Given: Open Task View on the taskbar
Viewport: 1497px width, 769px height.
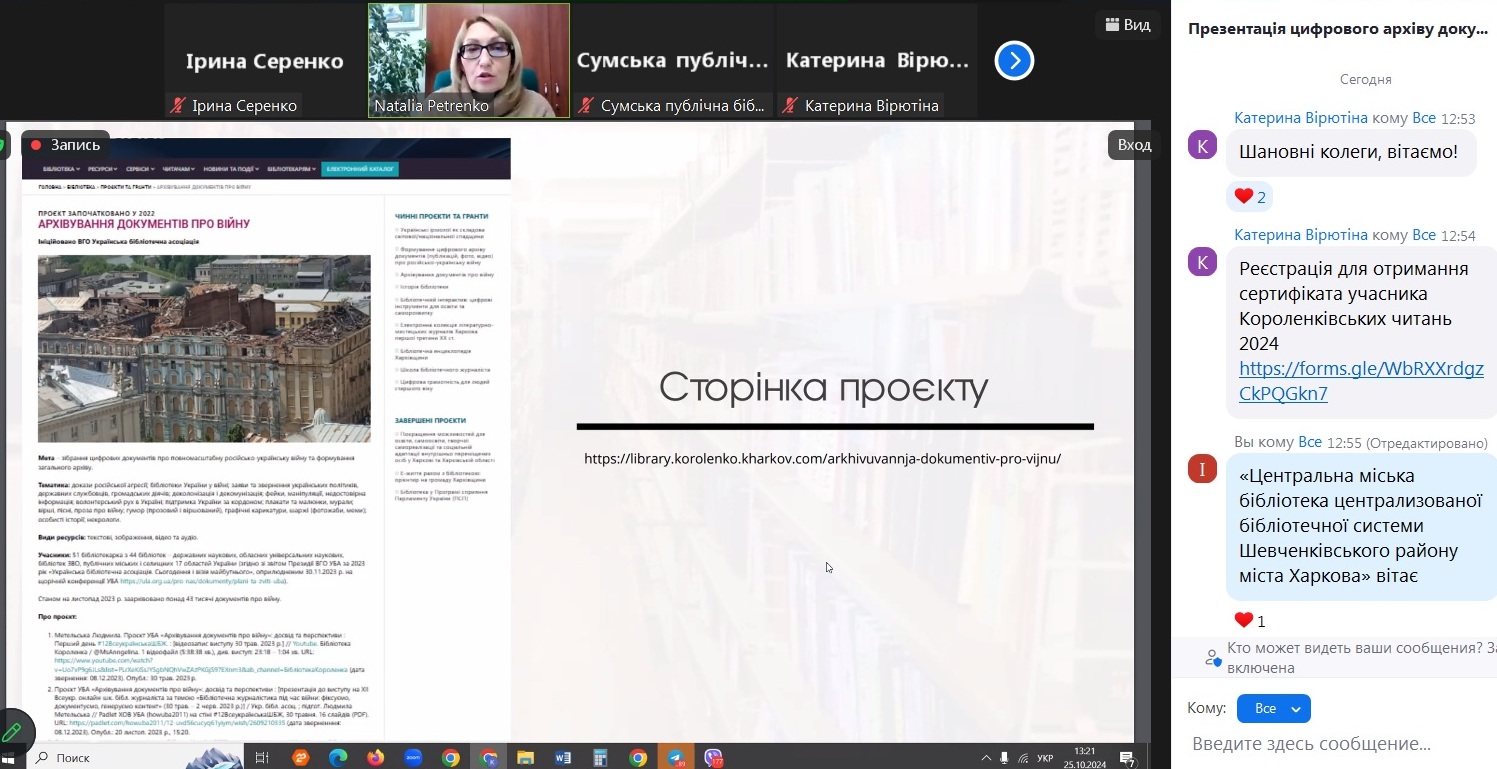Looking at the screenshot, I should [262, 758].
